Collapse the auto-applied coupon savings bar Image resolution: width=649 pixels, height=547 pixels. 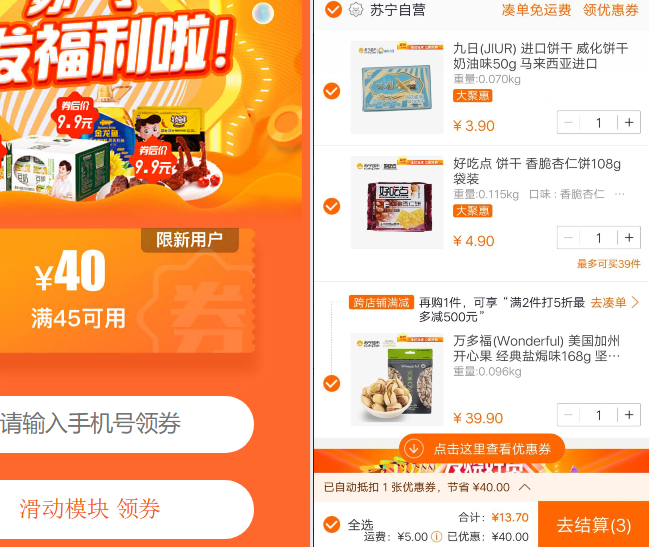(524, 487)
